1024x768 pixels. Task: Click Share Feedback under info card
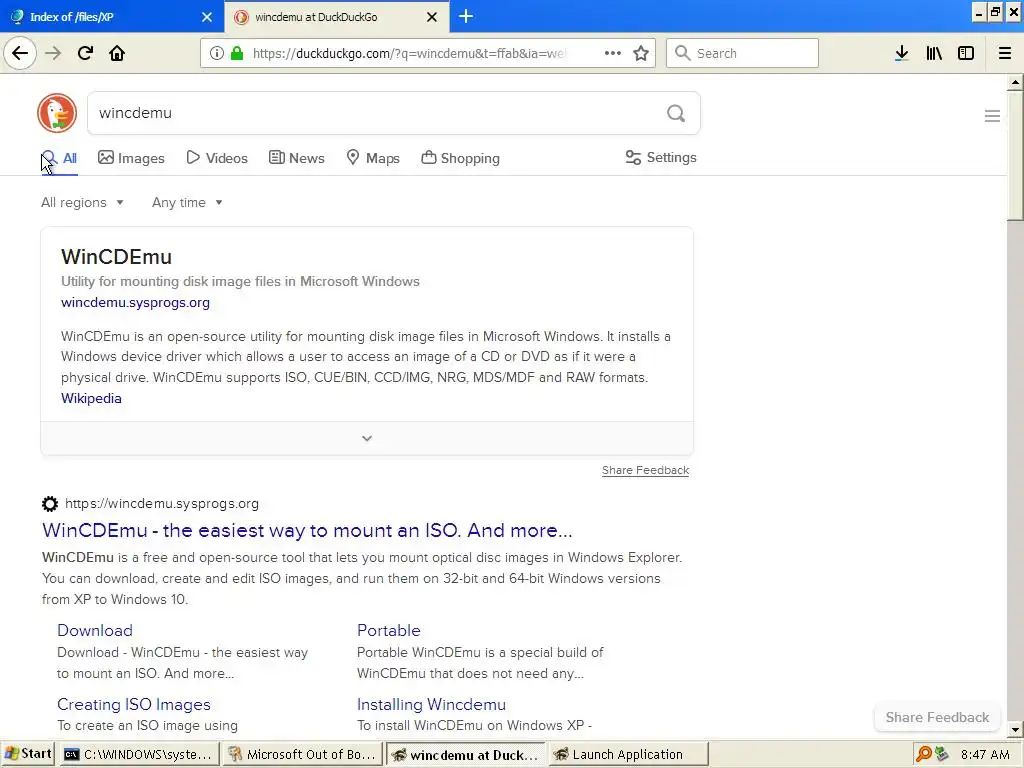click(x=645, y=470)
